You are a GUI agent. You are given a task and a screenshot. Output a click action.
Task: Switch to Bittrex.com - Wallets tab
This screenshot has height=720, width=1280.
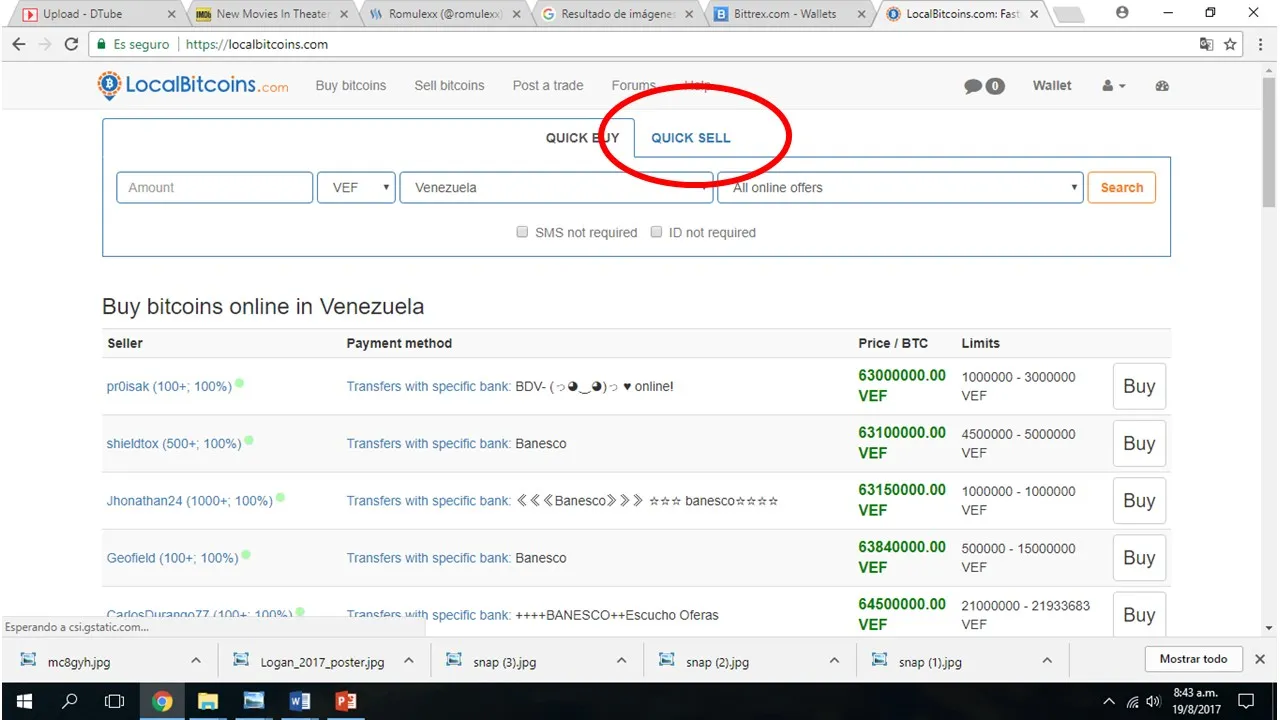tap(790, 14)
